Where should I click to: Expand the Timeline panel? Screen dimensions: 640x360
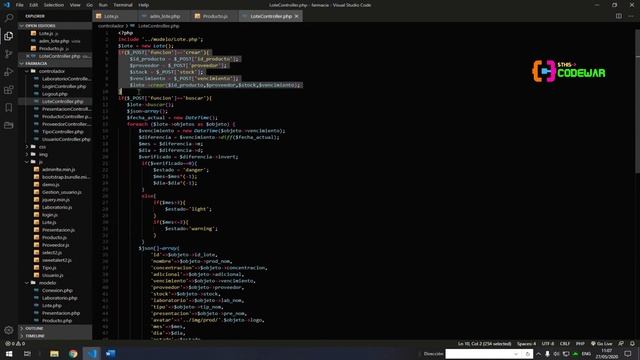click(x=35, y=336)
